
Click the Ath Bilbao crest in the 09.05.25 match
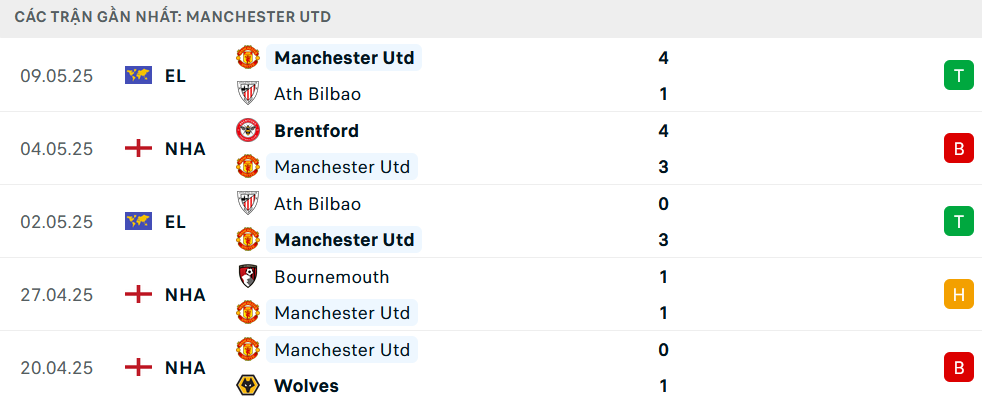click(247, 94)
